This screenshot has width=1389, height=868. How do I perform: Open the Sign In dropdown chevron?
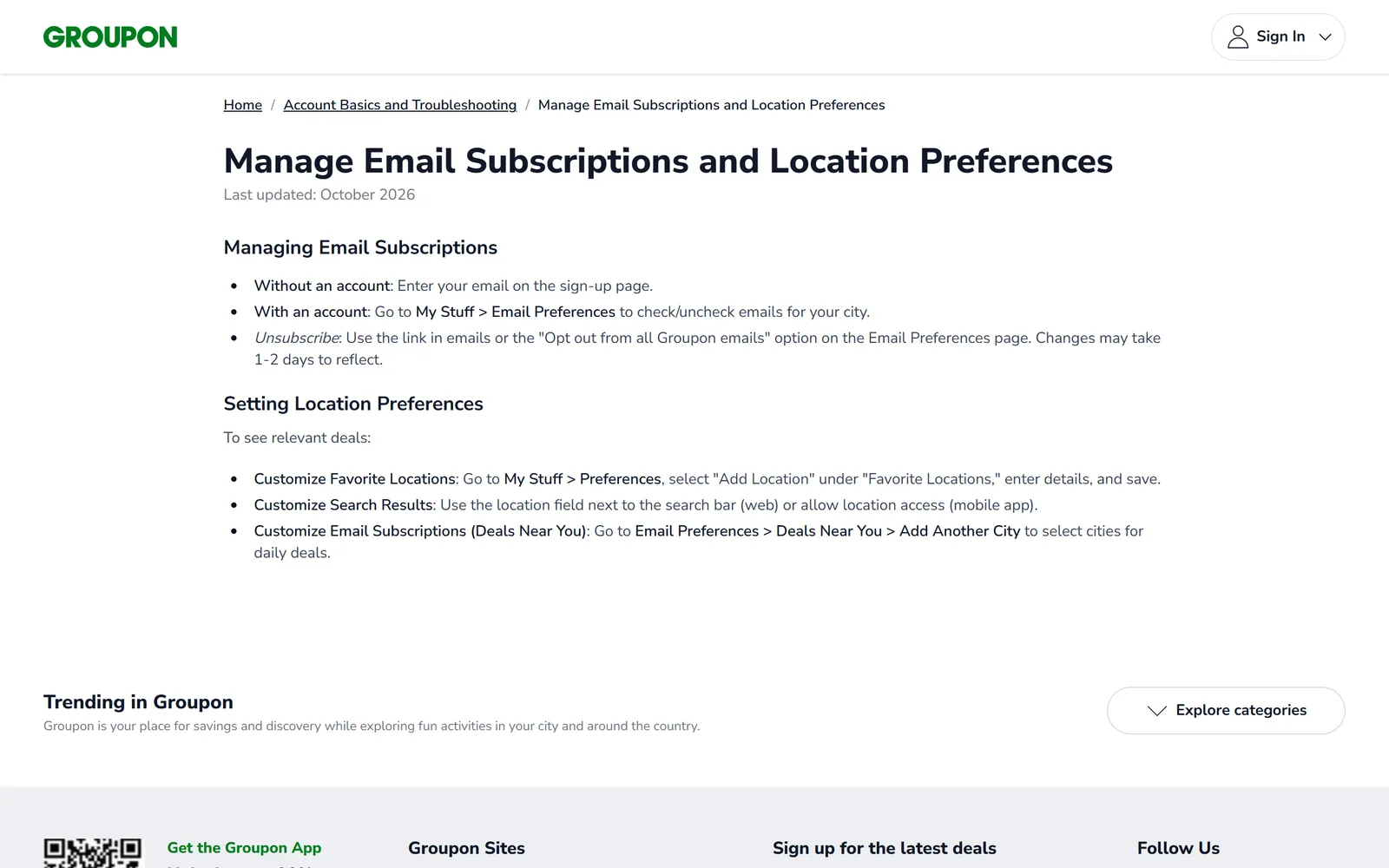click(x=1325, y=37)
